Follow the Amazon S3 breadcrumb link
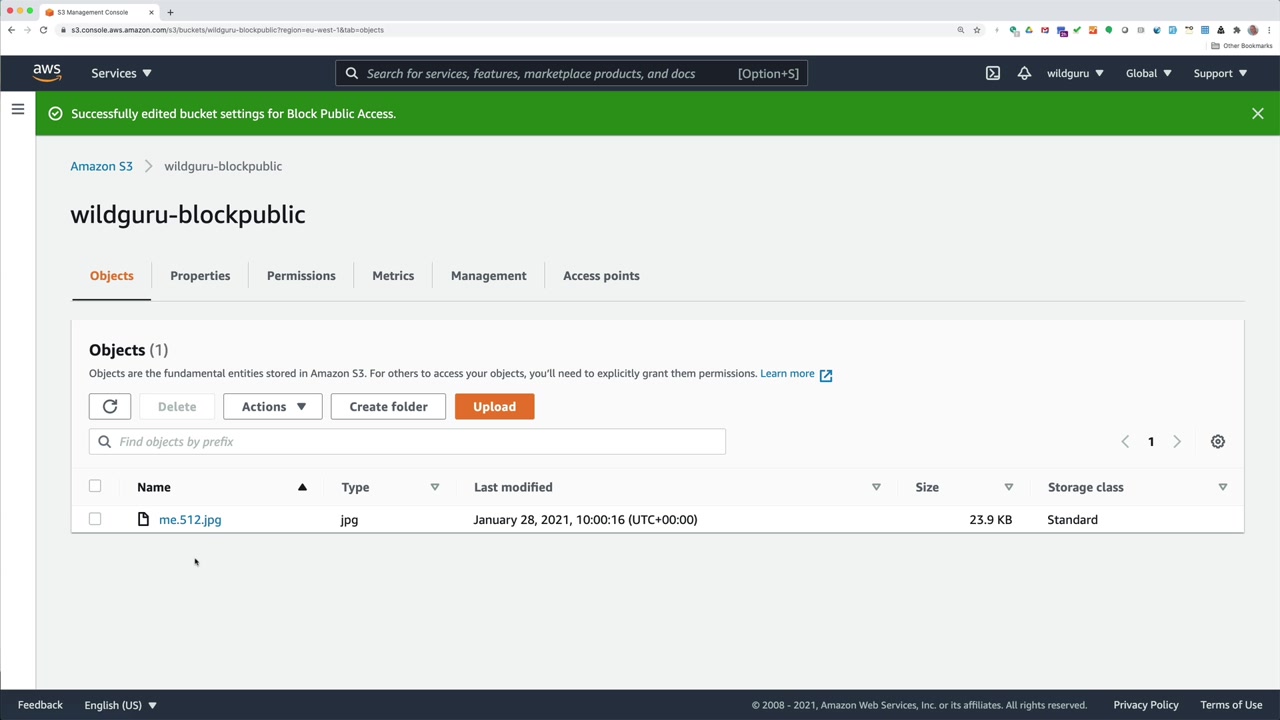The width and height of the screenshot is (1280, 720). click(101, 166)
